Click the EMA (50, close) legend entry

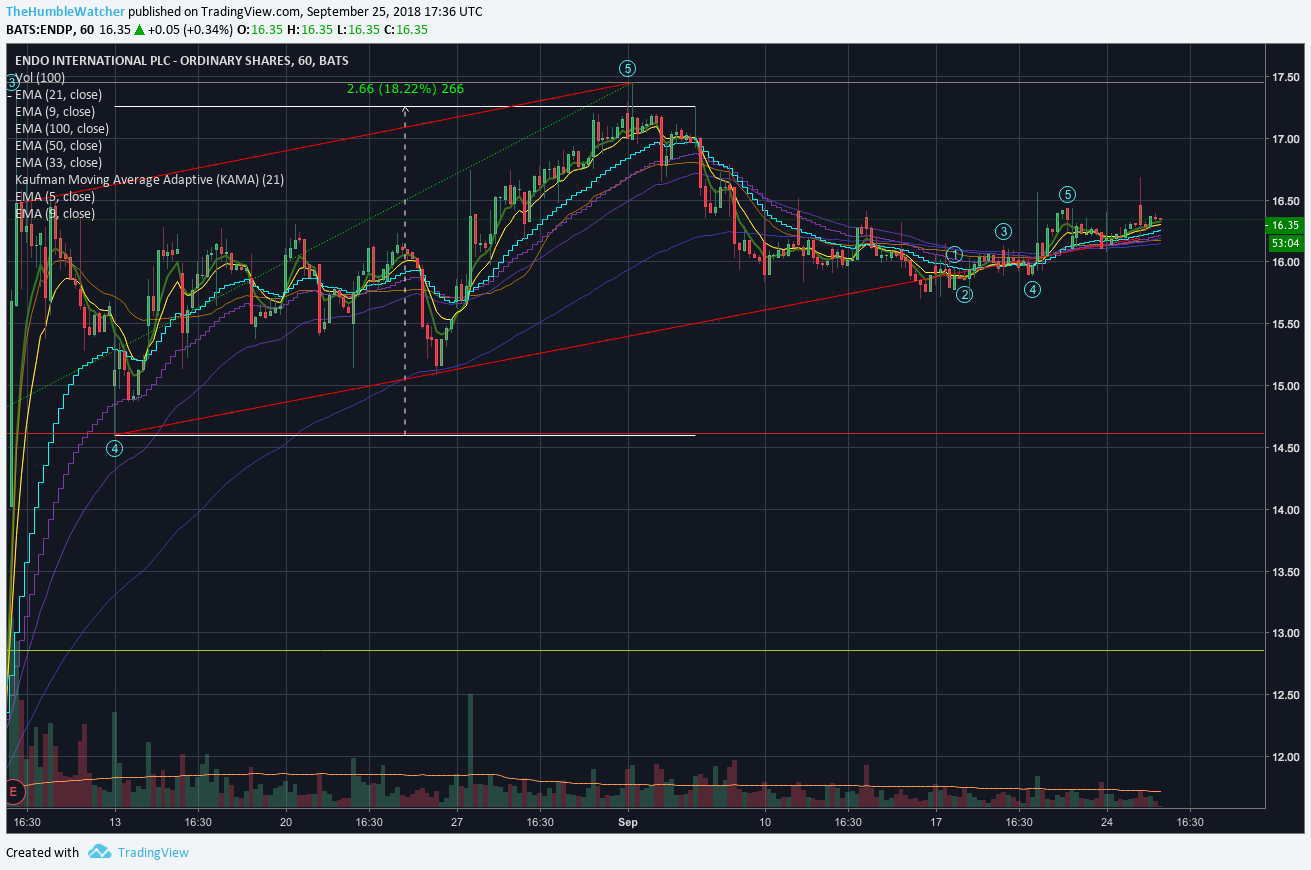[59, 145]
